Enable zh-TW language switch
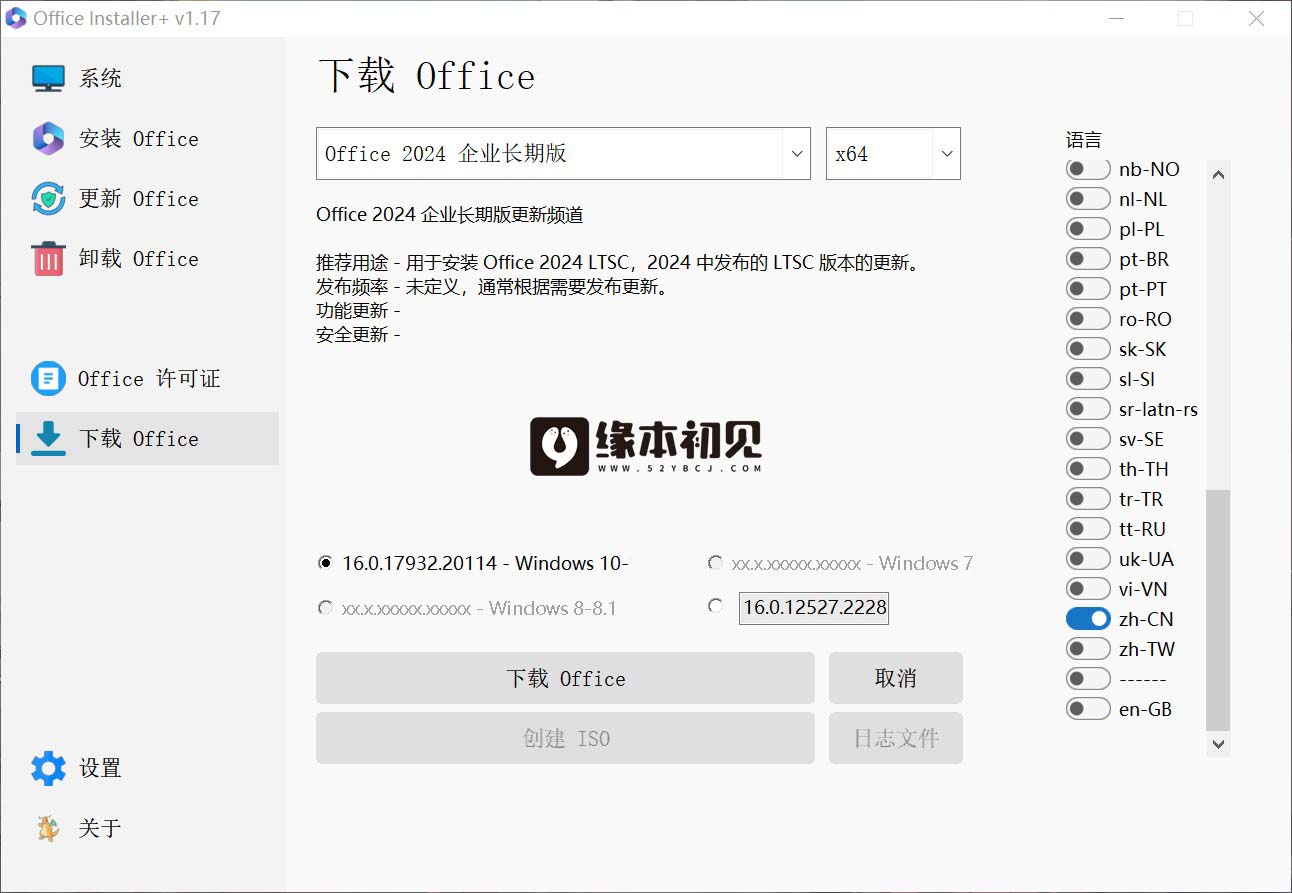 (x=1088, y=649)
